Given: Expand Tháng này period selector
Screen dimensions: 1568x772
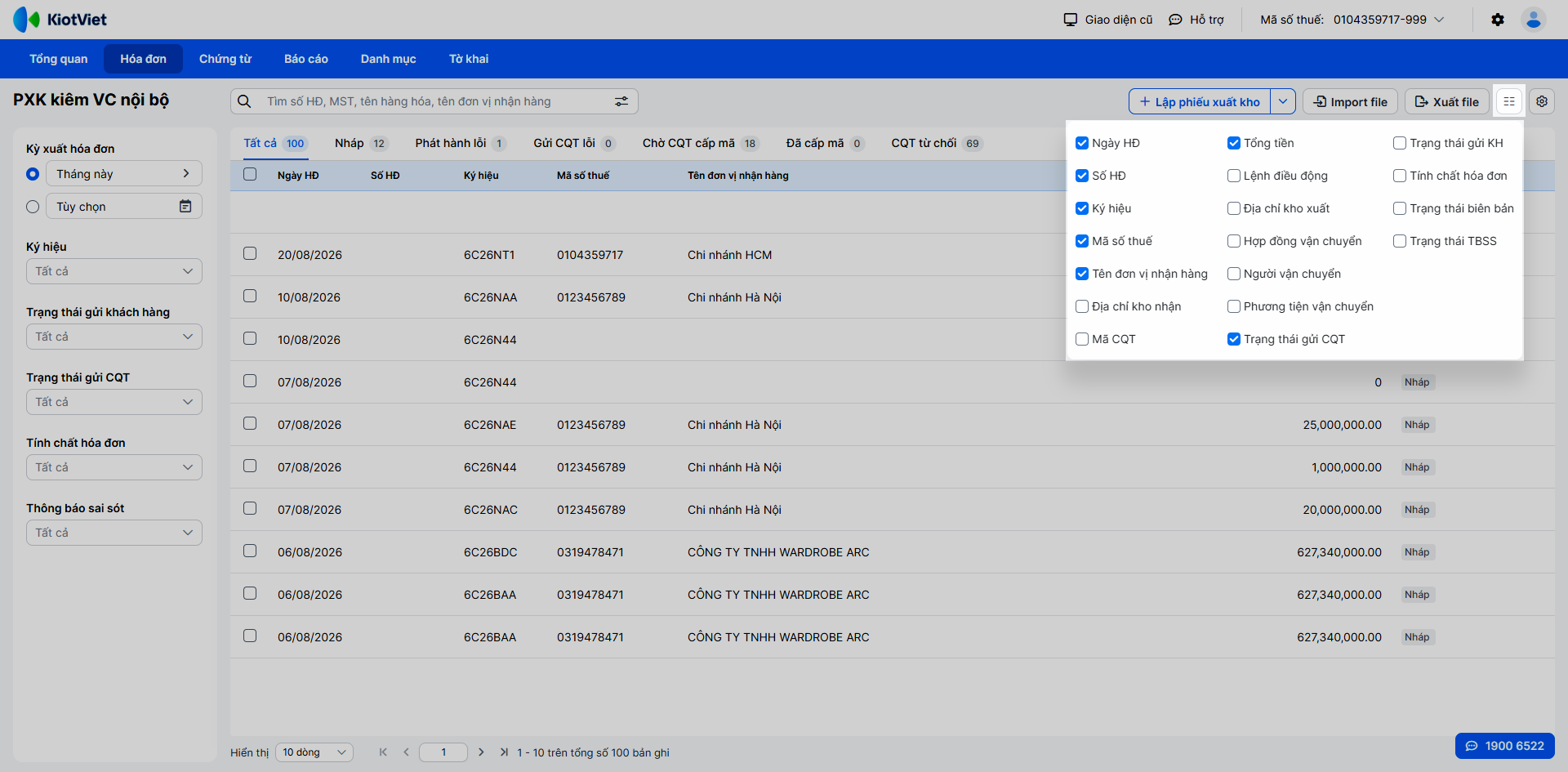Looking at the screenshot, I should click(x=124, y=173).
